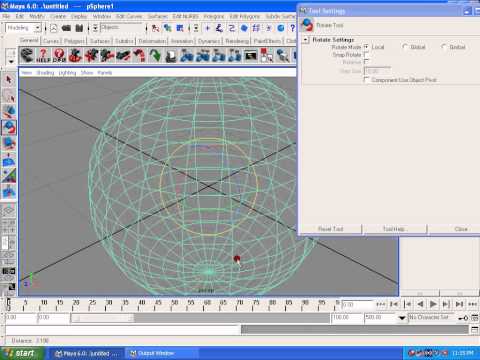
Task: Enable Component Use Object Pivot checkbox
Action: (366, 80)
